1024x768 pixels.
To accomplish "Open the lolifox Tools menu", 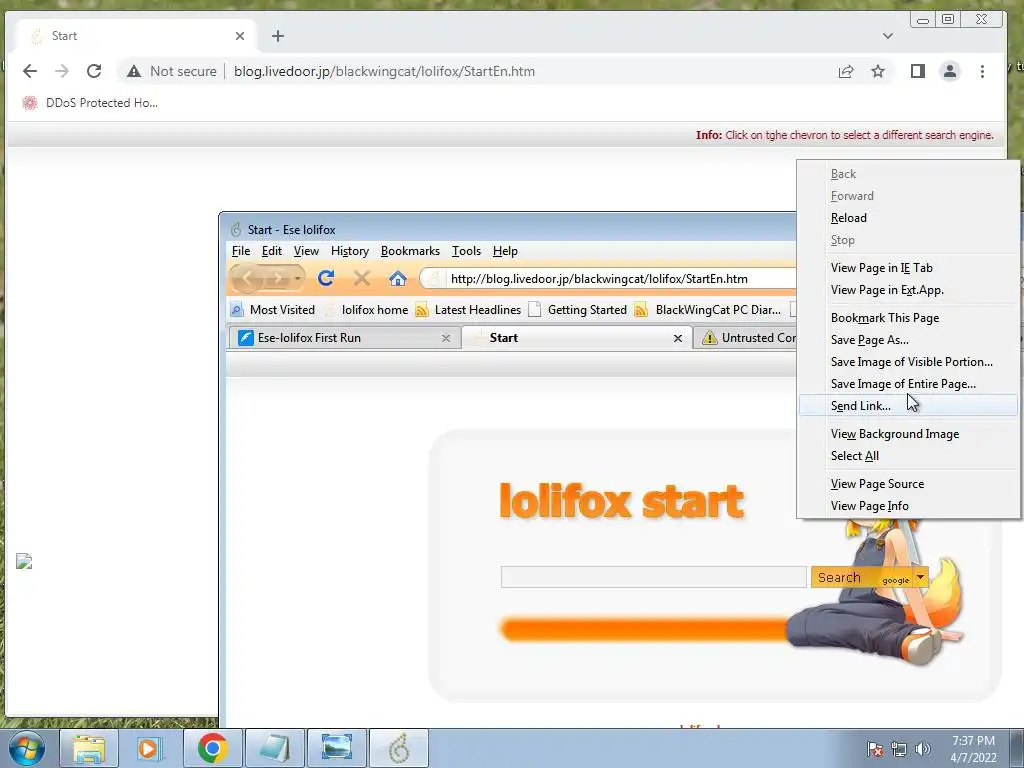I will click(466, 251).
